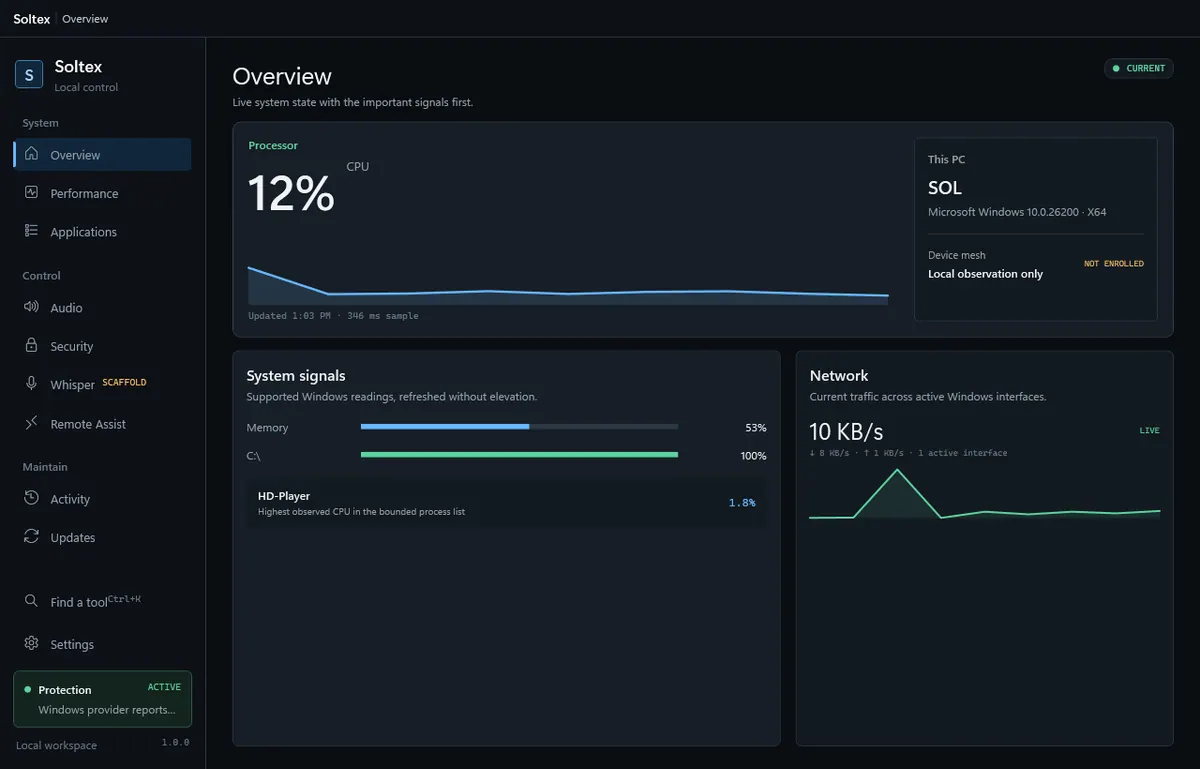Click the Updates refresh icon
The height and width of the screenshot is (769, 1200).
[x=31, y=536]
